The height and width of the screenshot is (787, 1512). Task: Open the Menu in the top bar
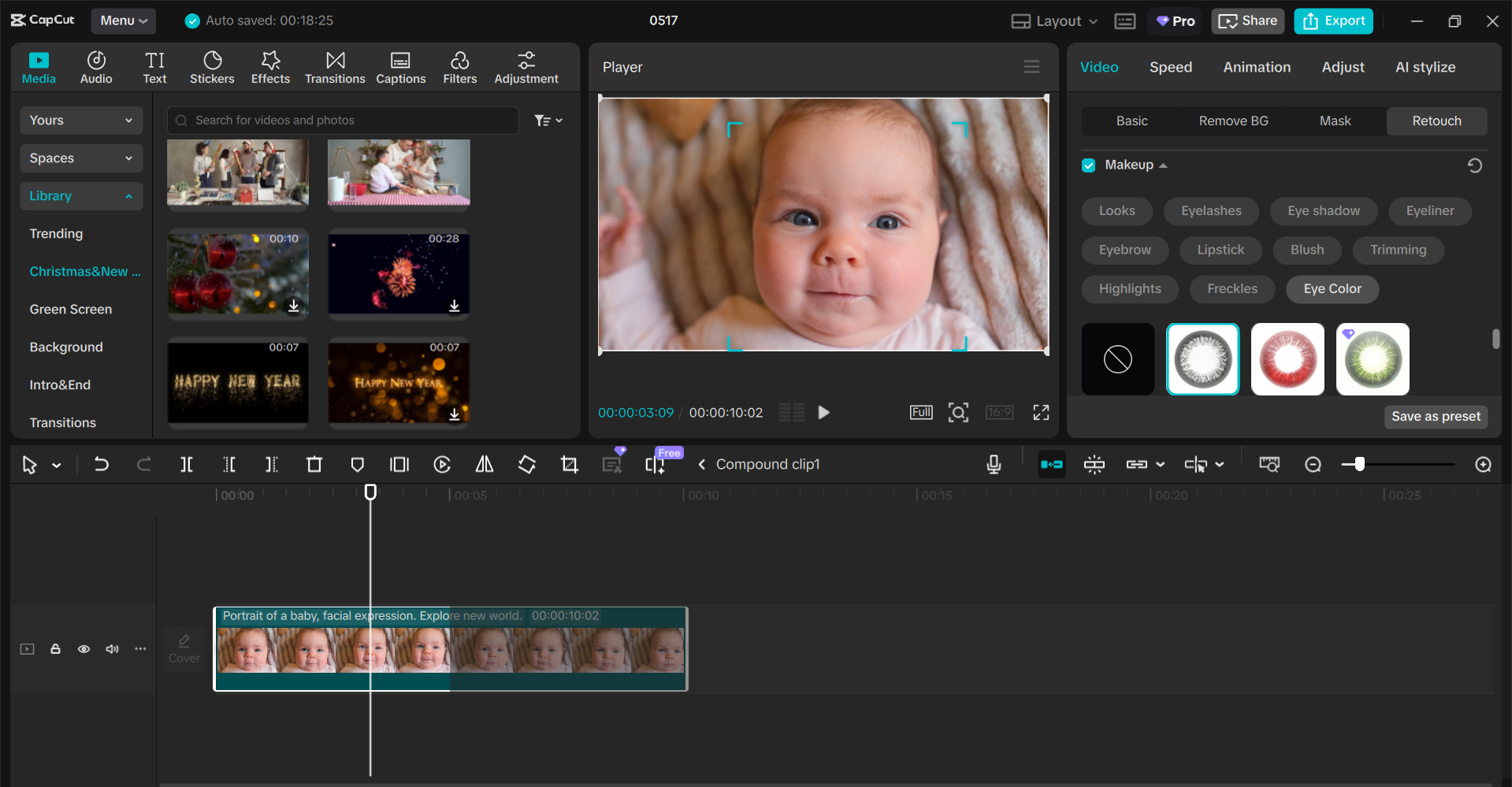123,20
